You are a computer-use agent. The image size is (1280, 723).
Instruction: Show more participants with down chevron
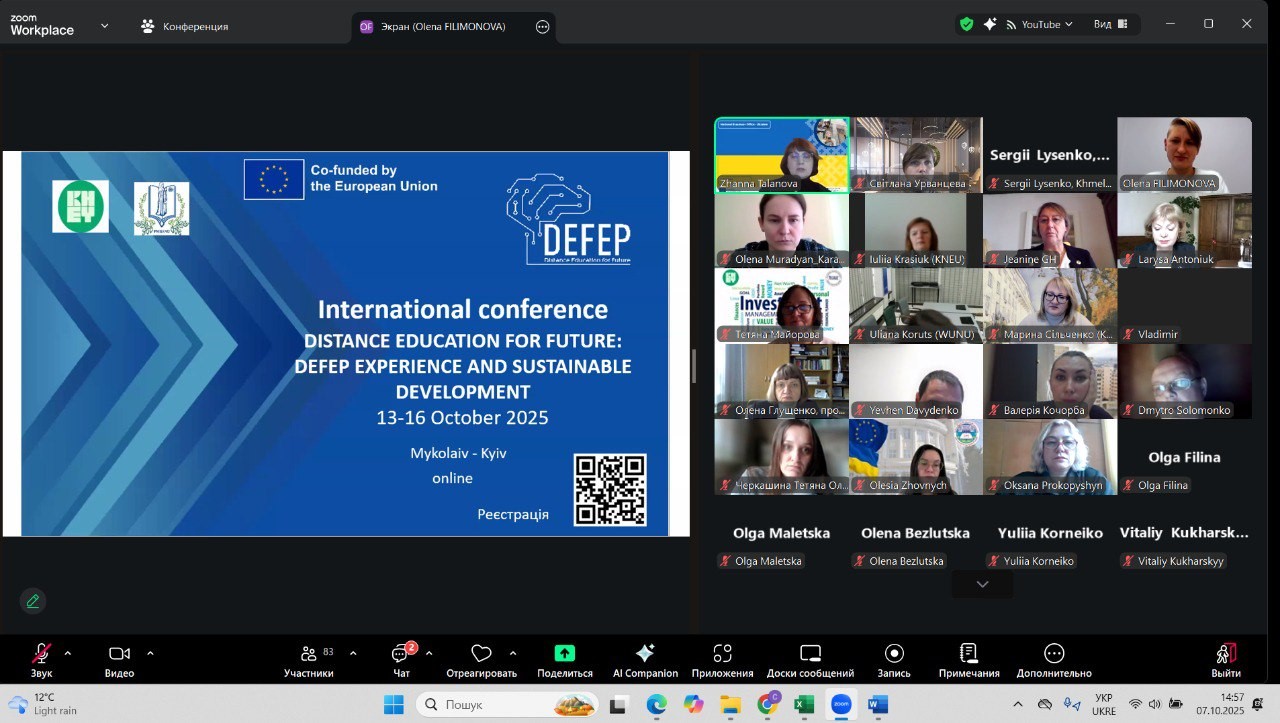pyautogui.click(x=982, y=584)
